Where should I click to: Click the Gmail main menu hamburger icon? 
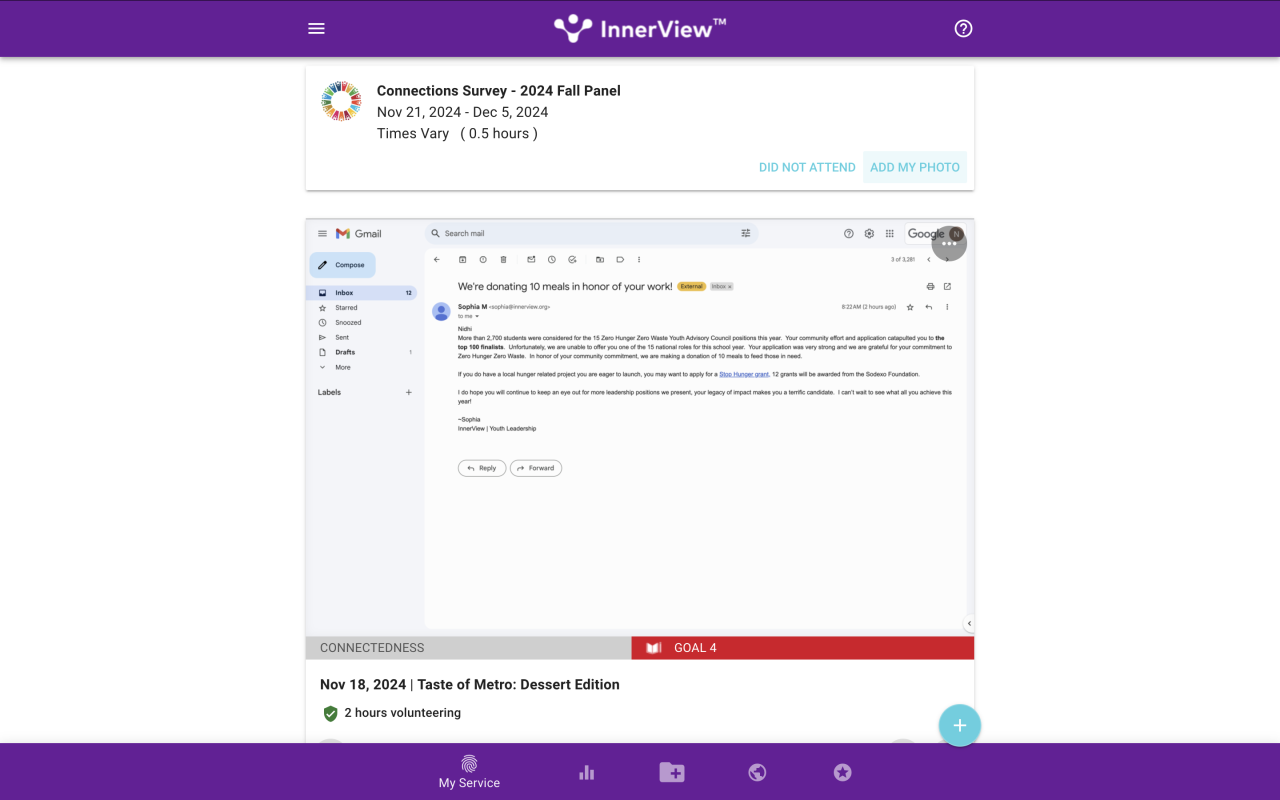[322, 234]
